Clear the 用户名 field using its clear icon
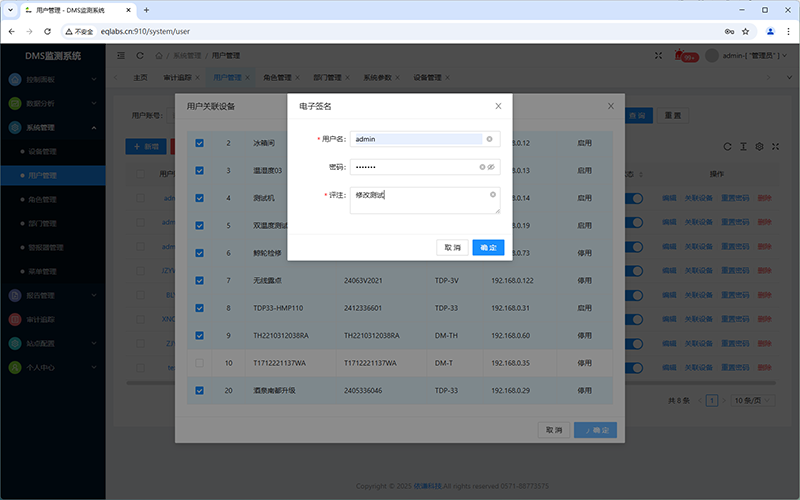 coord(489,139)
